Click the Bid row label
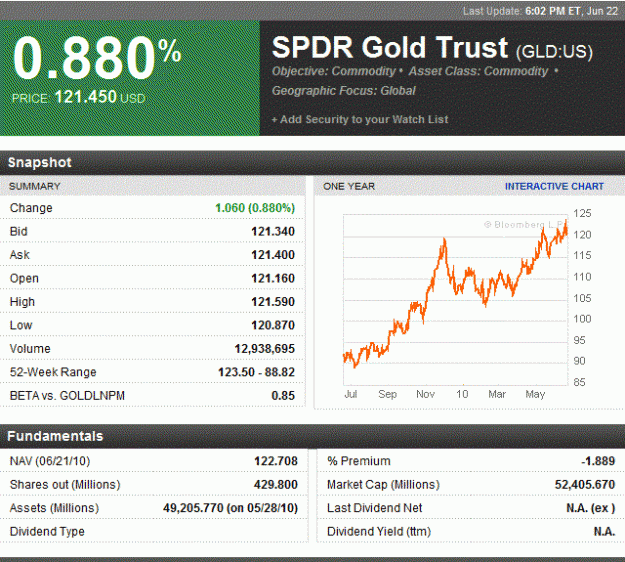Image resolution: width=625 pixels, height=562 pixels. point(18,231)
